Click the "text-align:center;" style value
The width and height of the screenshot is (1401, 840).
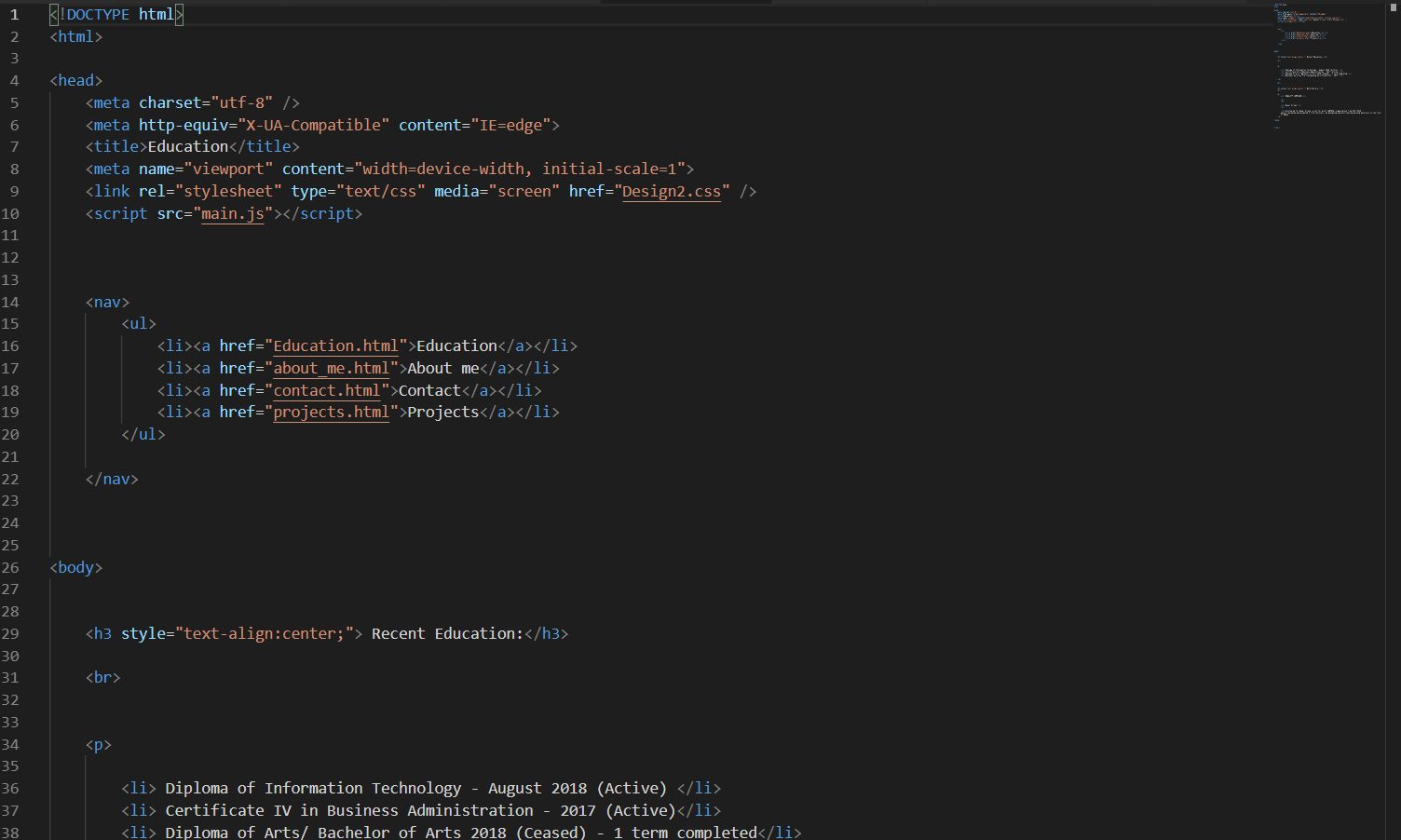click(x=265, y=634)
